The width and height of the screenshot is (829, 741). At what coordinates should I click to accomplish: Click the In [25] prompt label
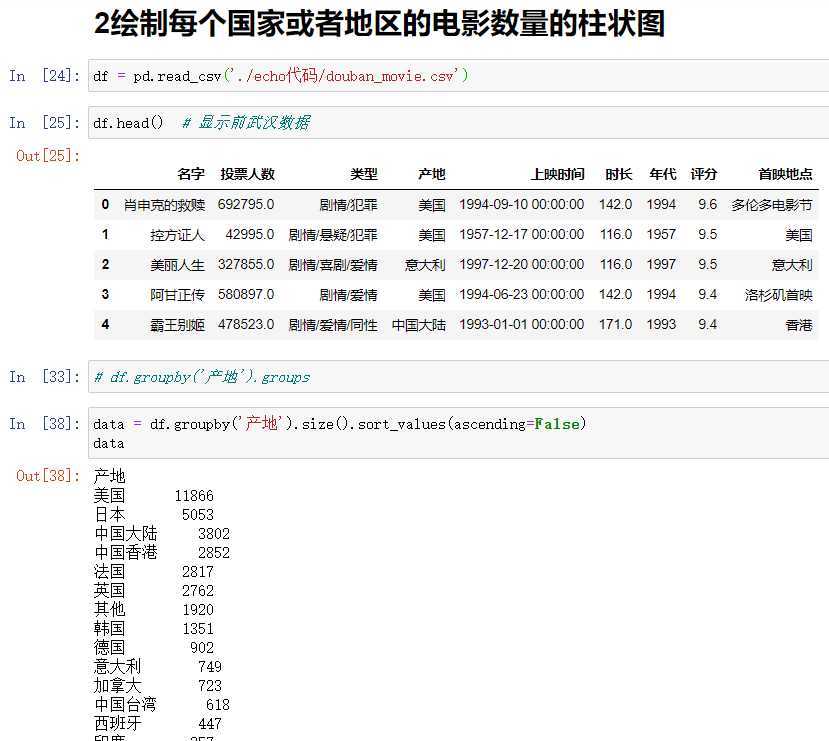[x=44, y=123]
